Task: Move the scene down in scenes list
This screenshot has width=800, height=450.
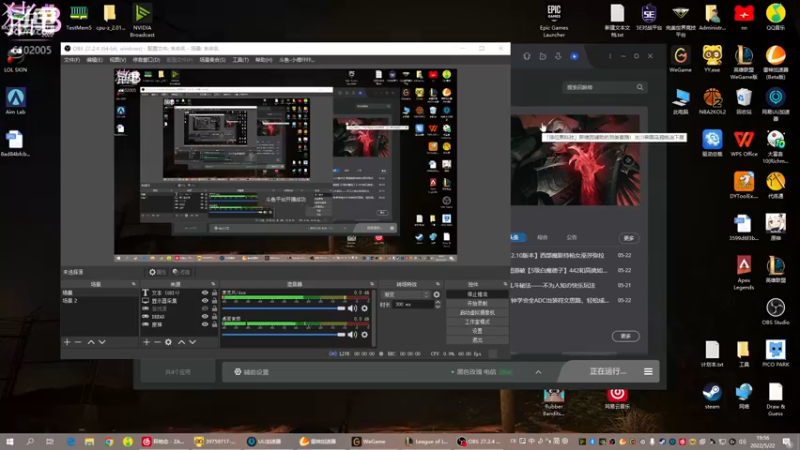Action: coord(102,342)
